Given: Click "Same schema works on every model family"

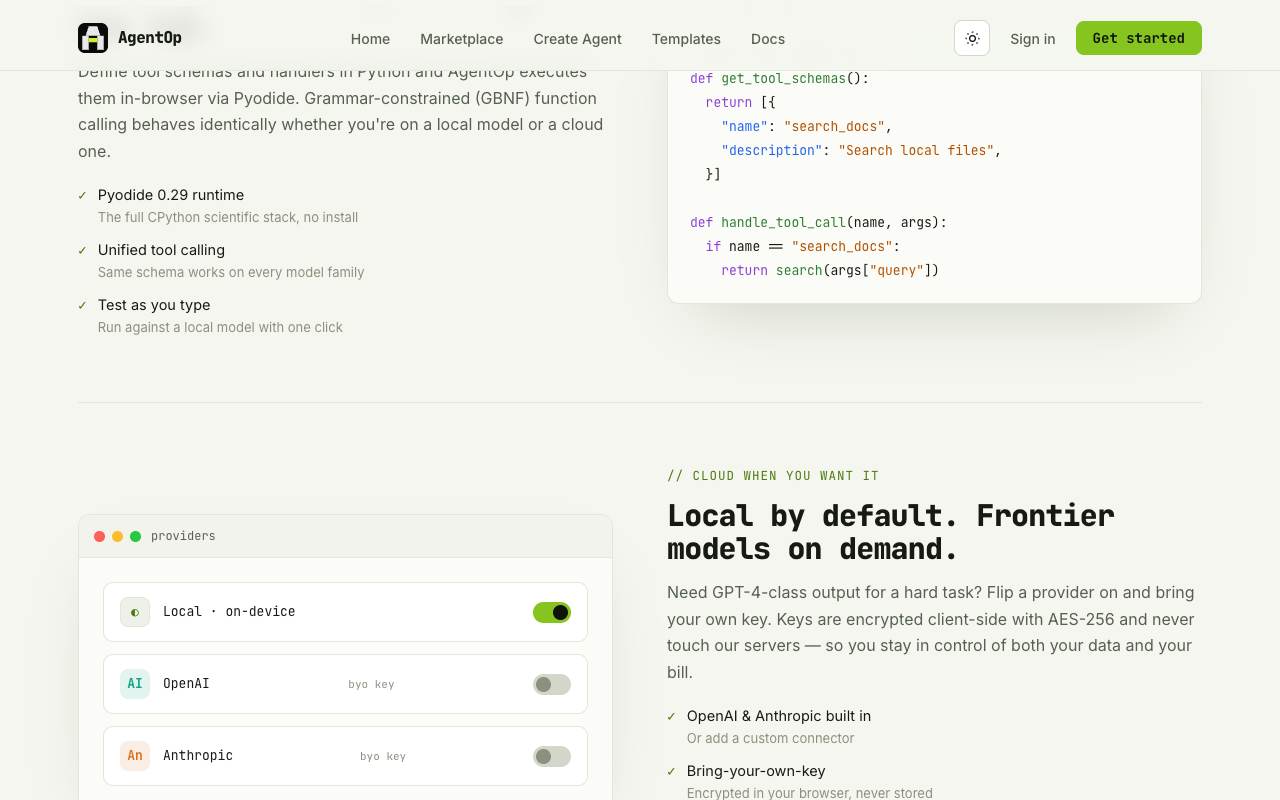Looking at the screenshot, I should 231,272.
